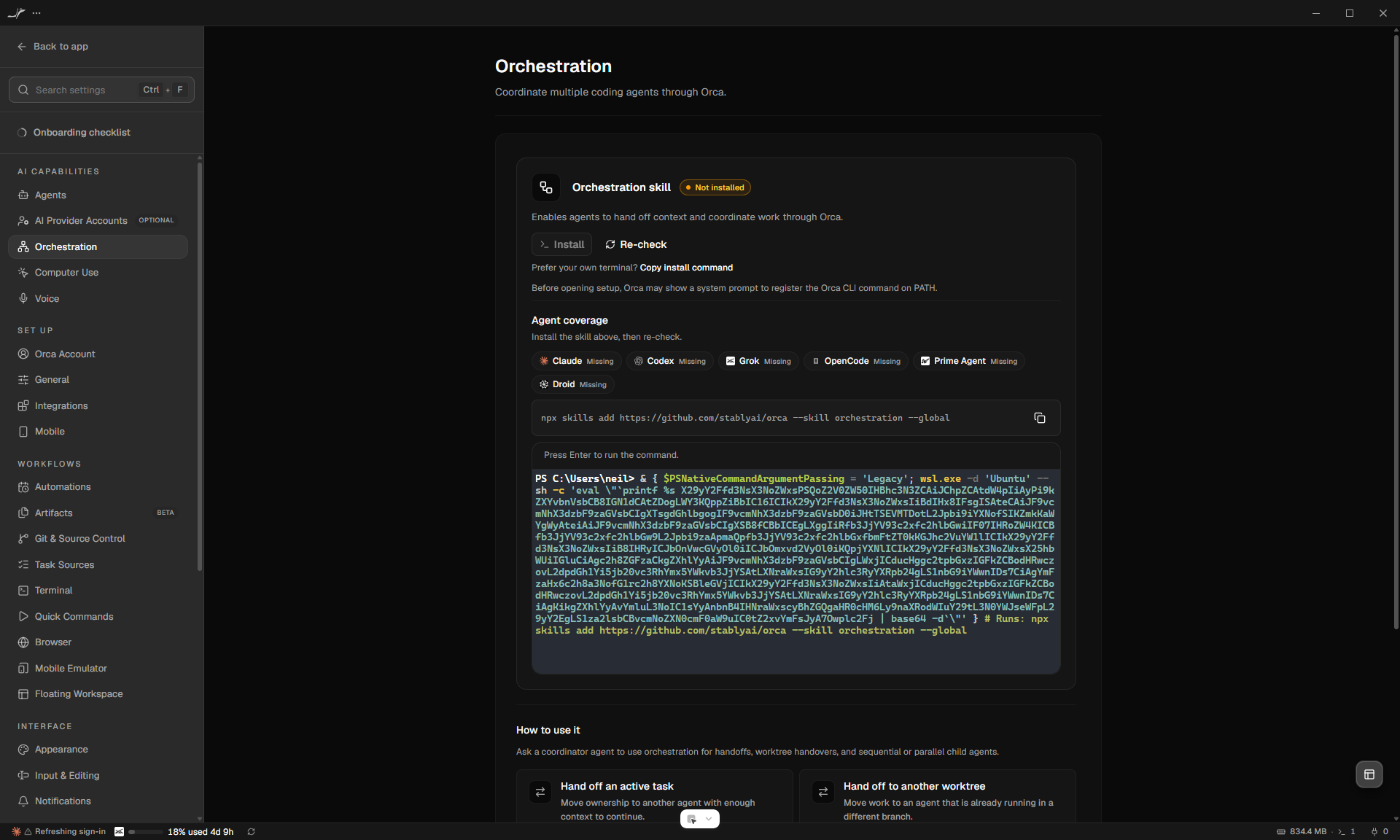
Task: Select the Orchestration sidebar item
Action: 98,247
